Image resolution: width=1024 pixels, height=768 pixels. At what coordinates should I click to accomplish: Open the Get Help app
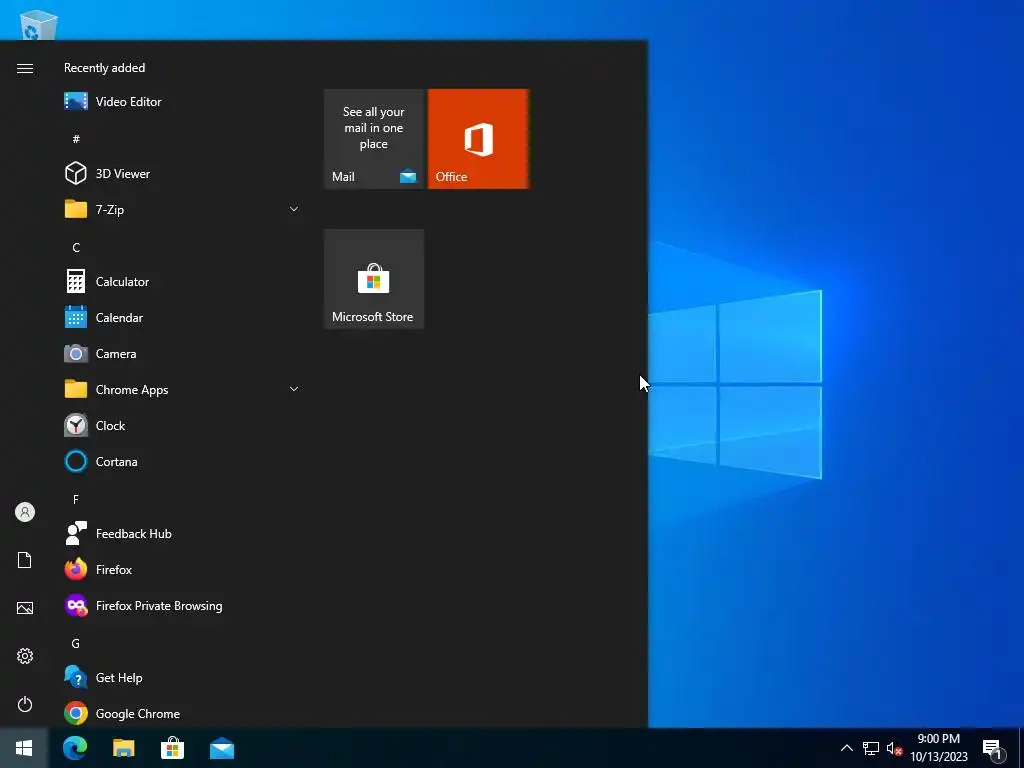182,678
